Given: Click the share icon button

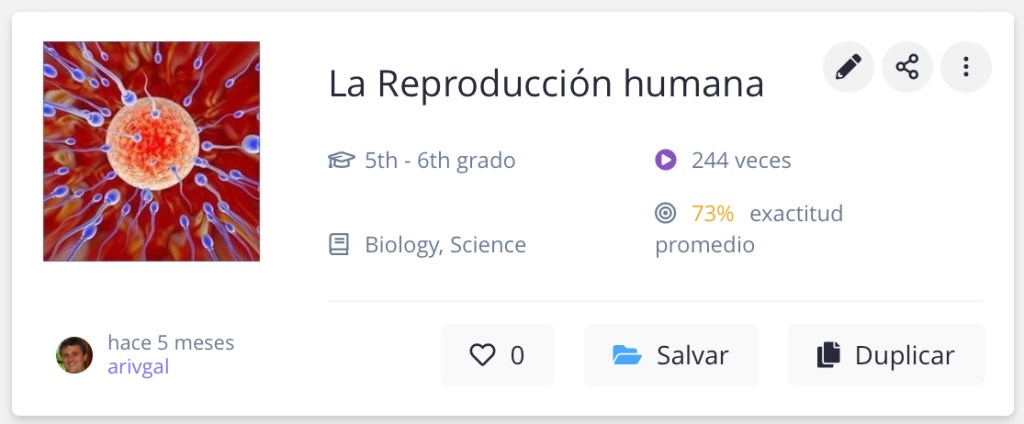Looking at the screenshot, I should coord(907,67).
